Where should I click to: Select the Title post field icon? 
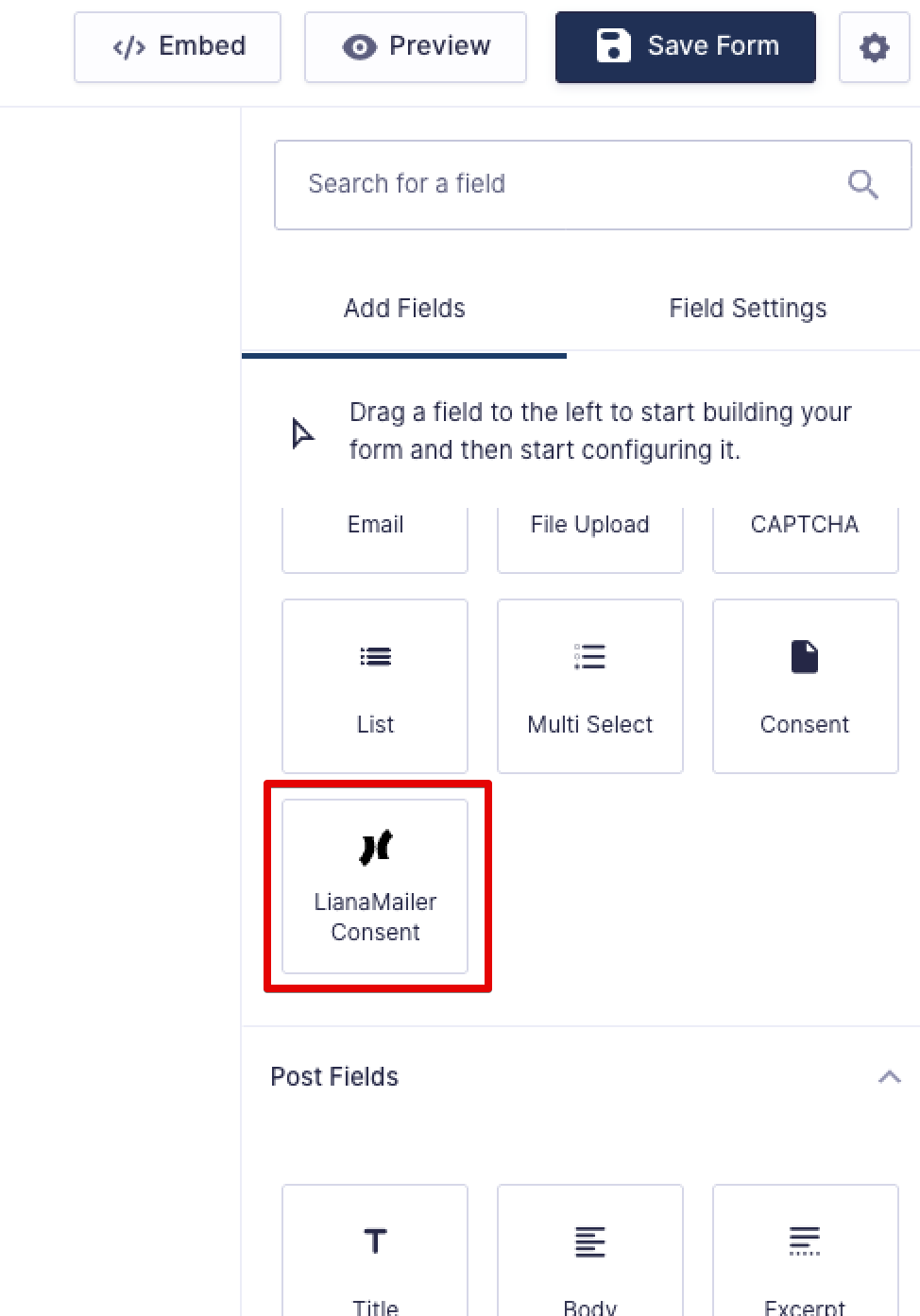tap(375, 1240)
